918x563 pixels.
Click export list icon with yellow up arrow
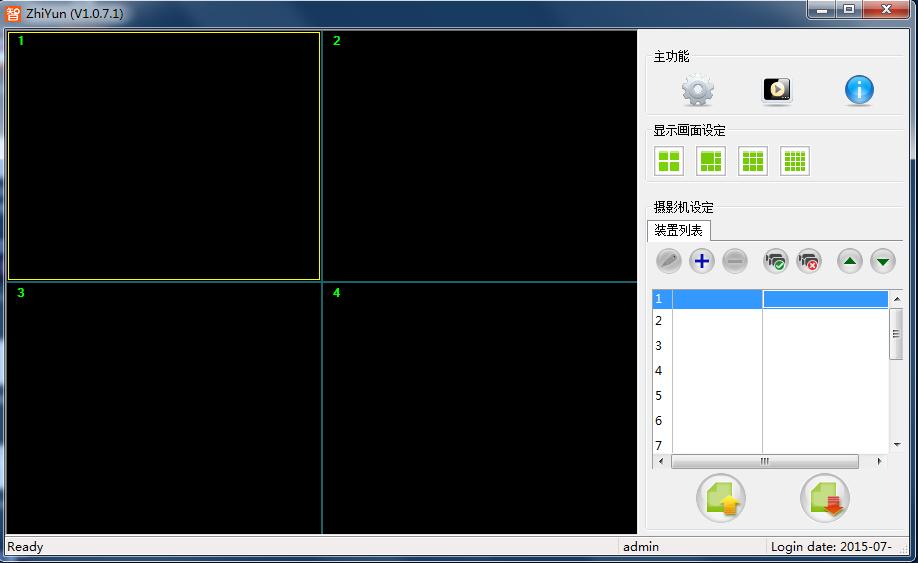point(721,499)
